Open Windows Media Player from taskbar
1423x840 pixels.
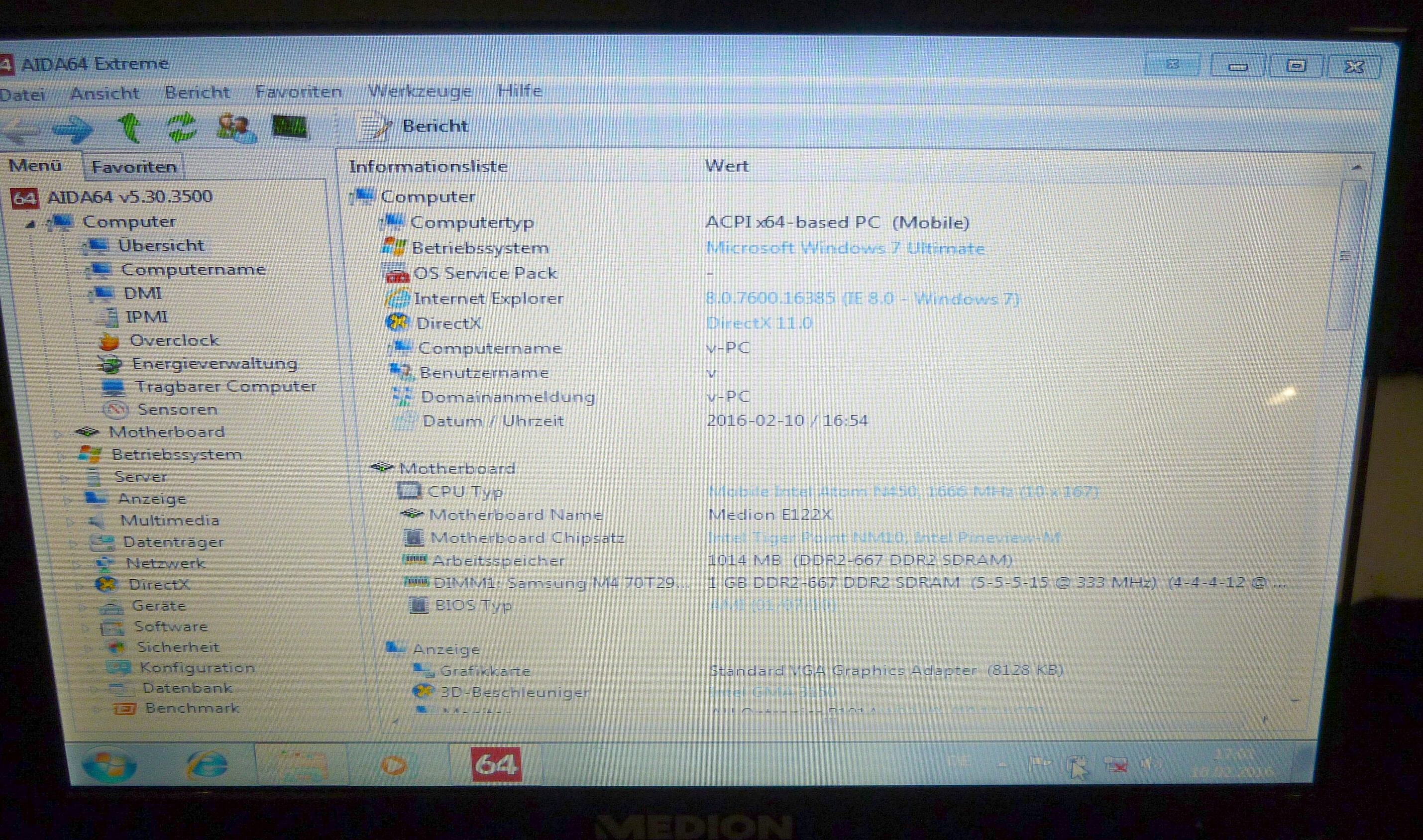click(x=394, y=765)
